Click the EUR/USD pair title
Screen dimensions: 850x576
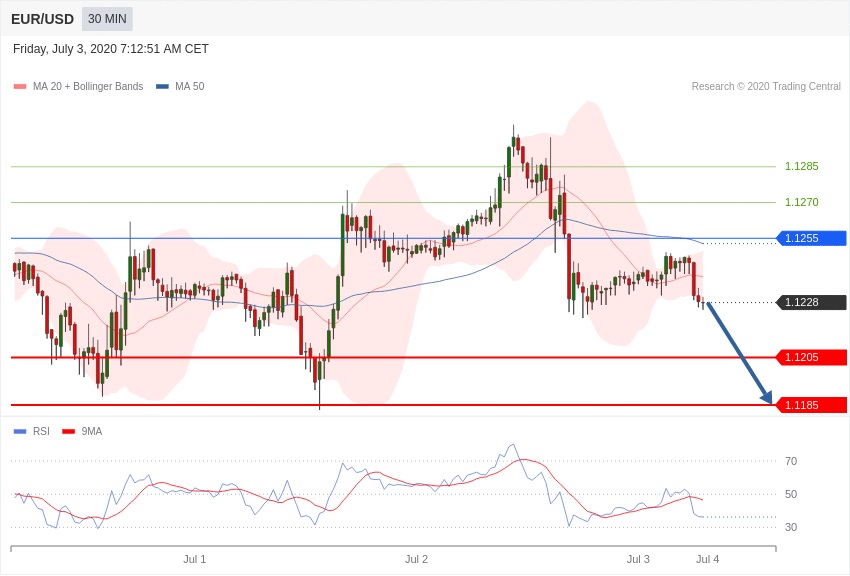click(x=42, y=19)
